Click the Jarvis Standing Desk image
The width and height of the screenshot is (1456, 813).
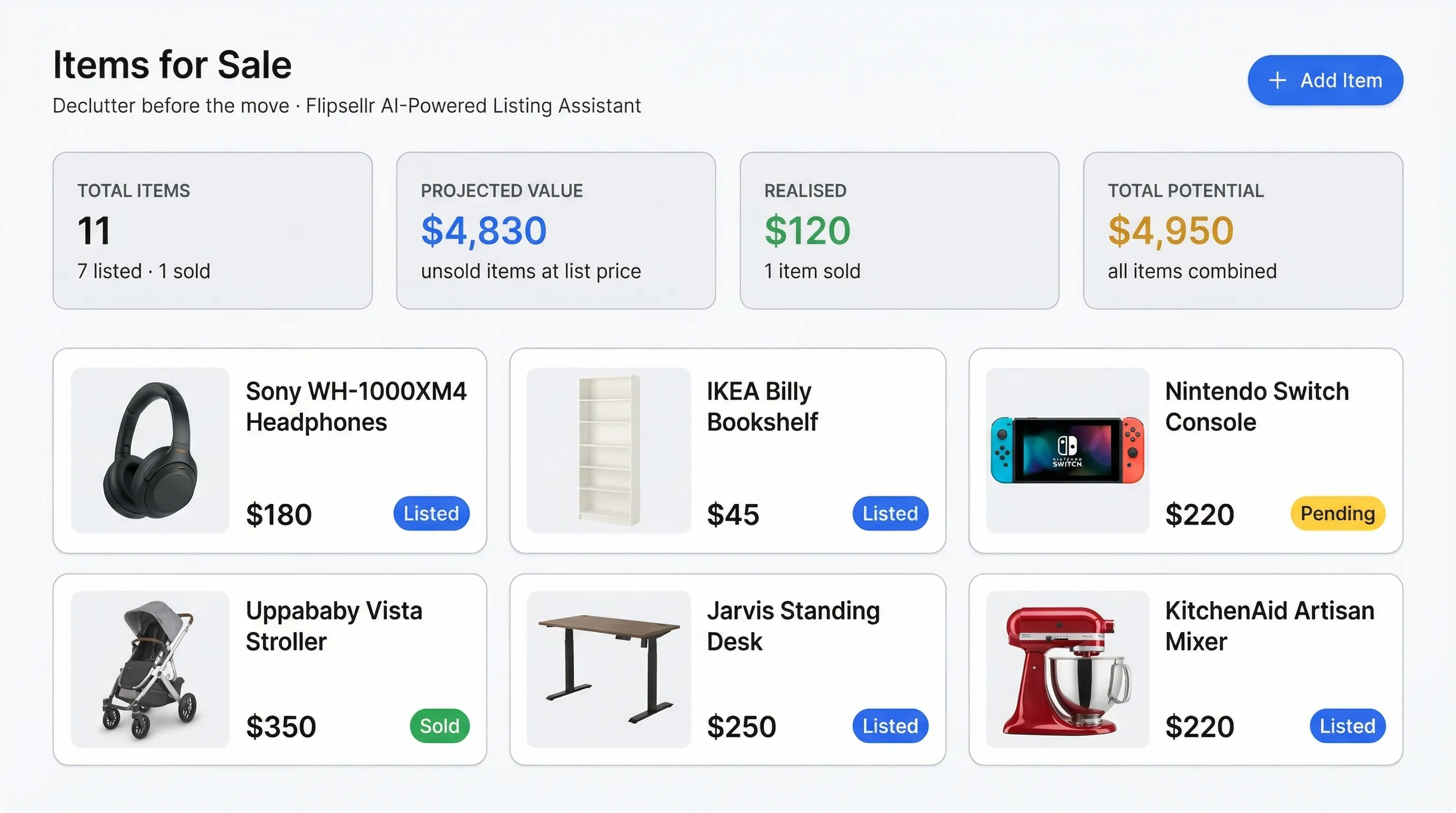coord(609,669)
